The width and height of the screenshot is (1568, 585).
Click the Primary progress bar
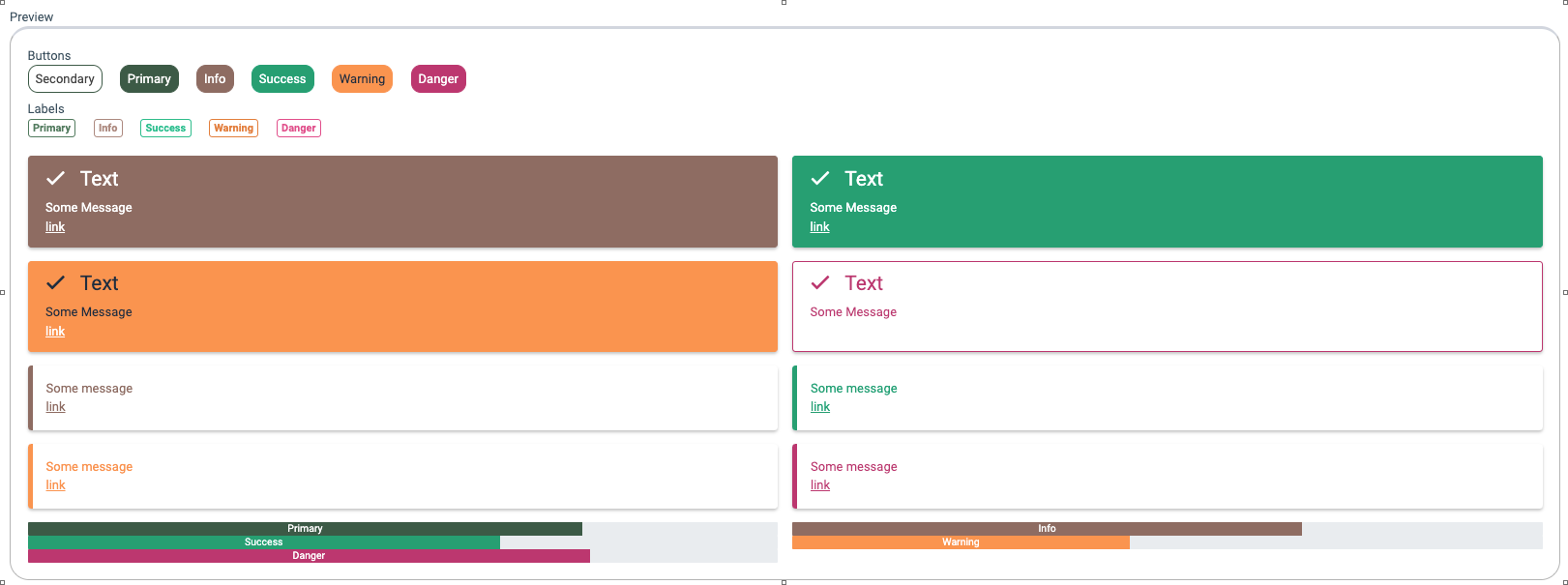[305, 529]
